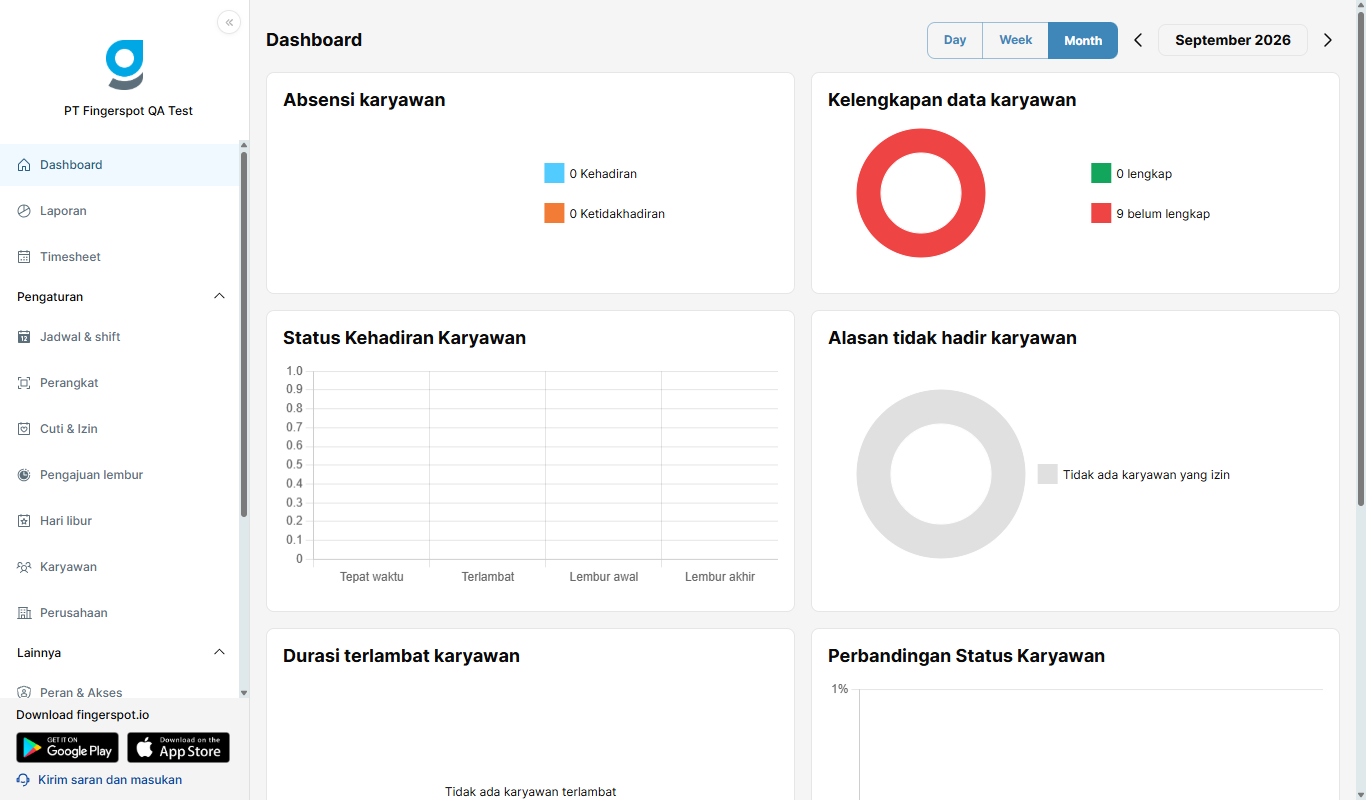Click the sidebar scroll-down arrow
The width and height of the screenshot is (1366, 800).
243,692
